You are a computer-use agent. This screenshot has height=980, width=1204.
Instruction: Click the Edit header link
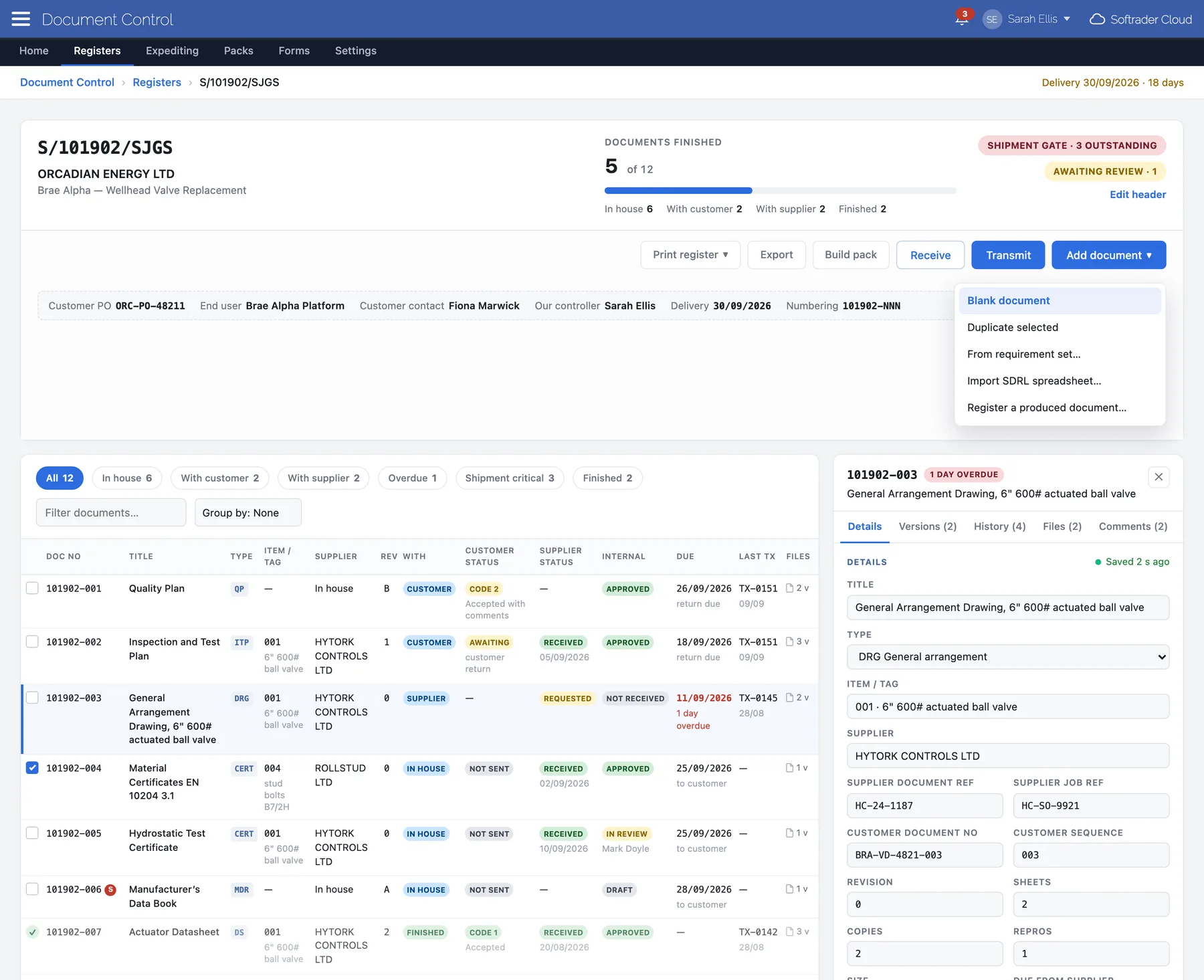coord(1138,195)
